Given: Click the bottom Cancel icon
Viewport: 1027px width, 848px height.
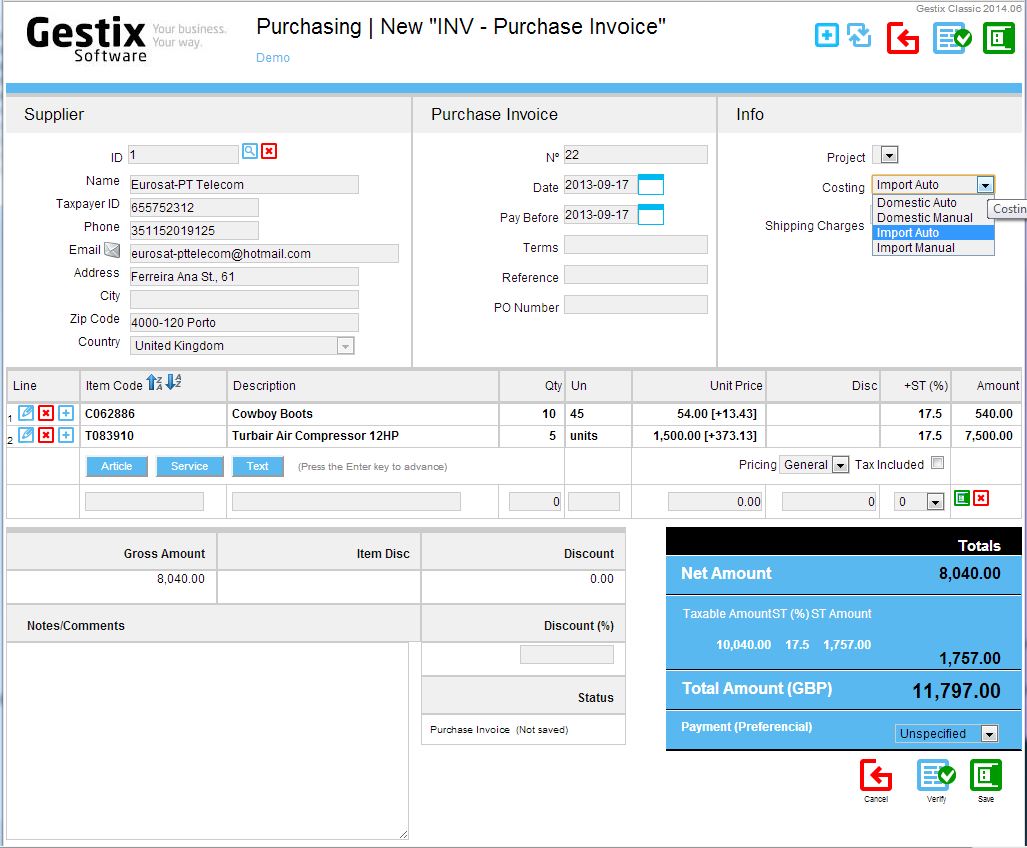Looking at the screenshot, I should (x=876, y=776).
